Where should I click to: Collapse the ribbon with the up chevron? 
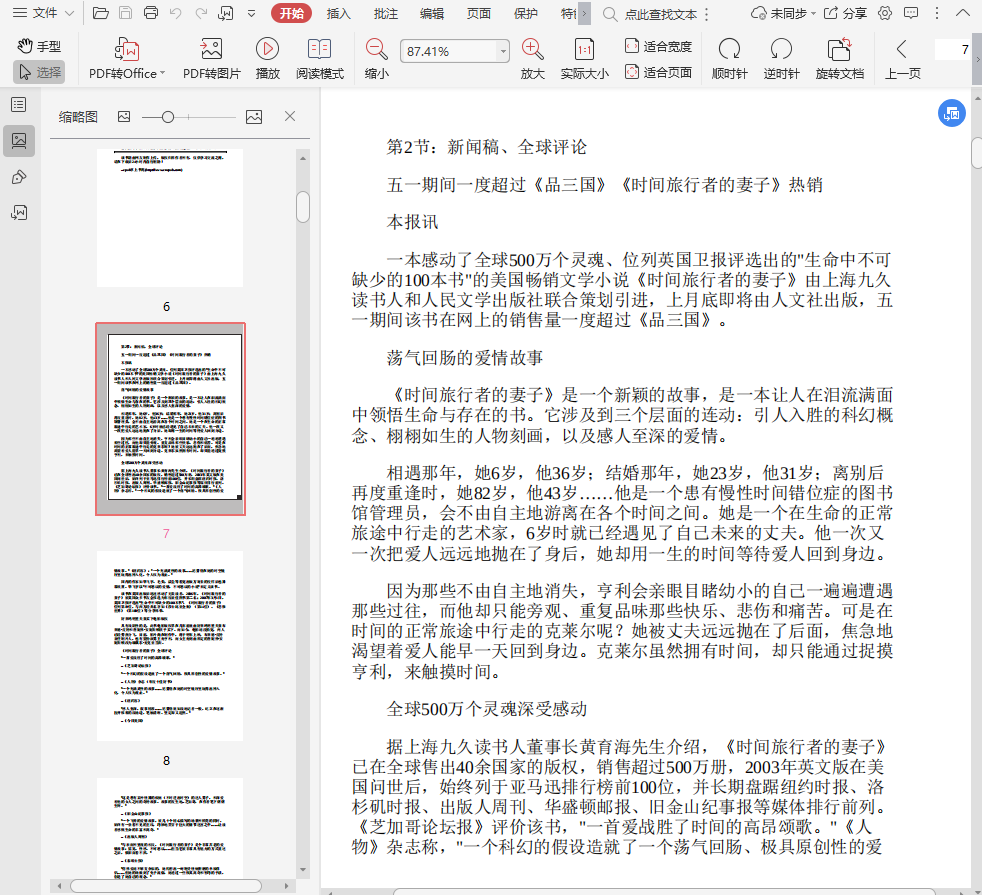pyautogui.click(x=963, y=13)
